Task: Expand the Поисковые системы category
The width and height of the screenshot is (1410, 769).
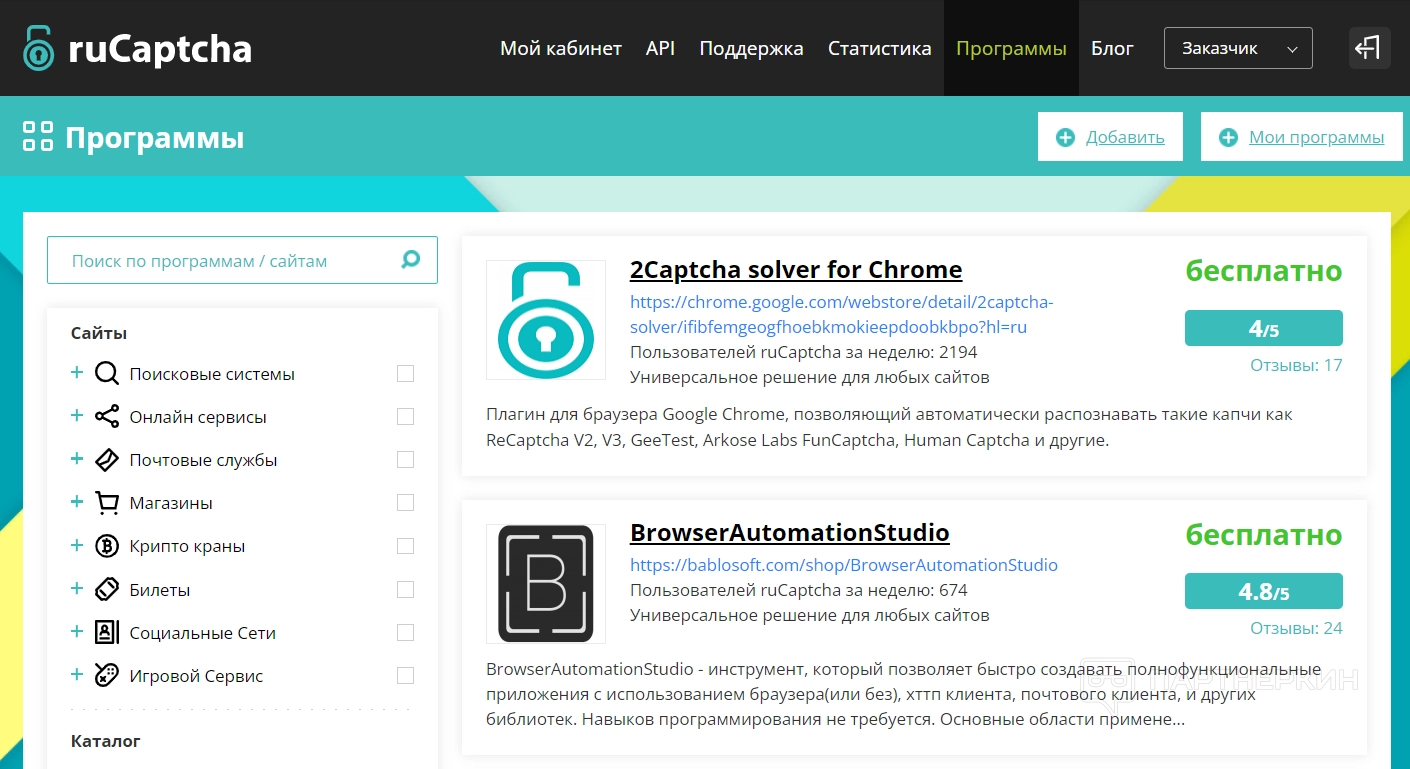Action: click(77, 373)
